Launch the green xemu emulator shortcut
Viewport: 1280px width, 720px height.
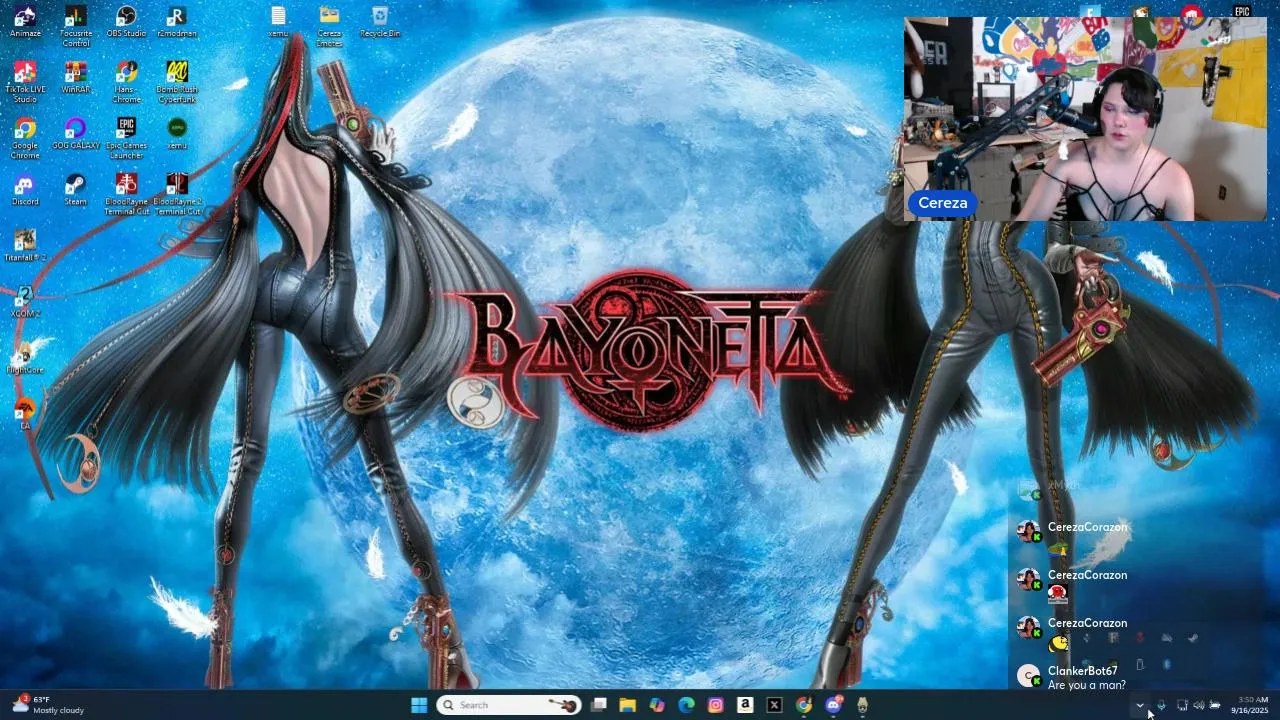pyautogui.click(x=177, y=134)
